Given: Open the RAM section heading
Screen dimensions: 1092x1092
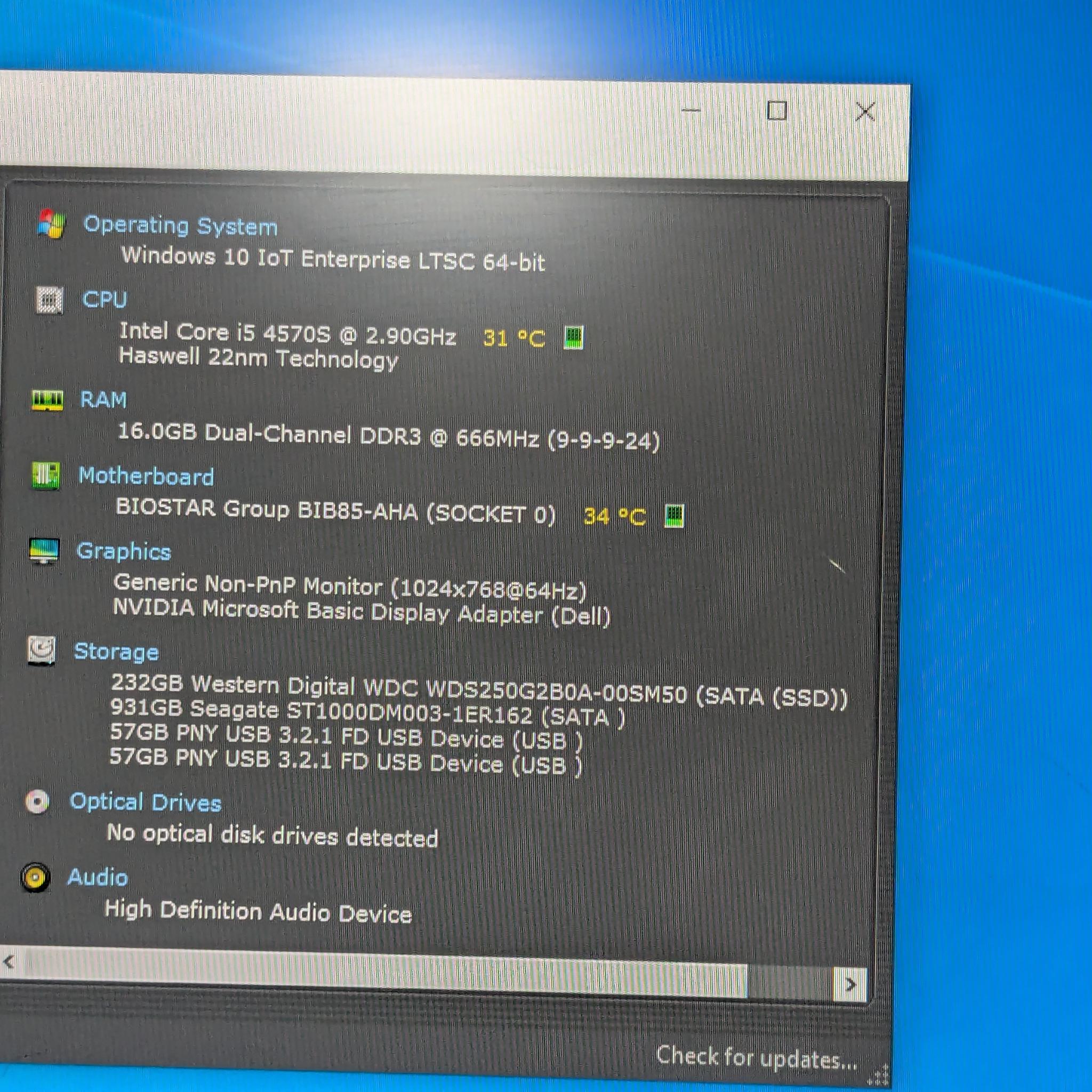Looking at the screenshot, I should coord(103,399).
